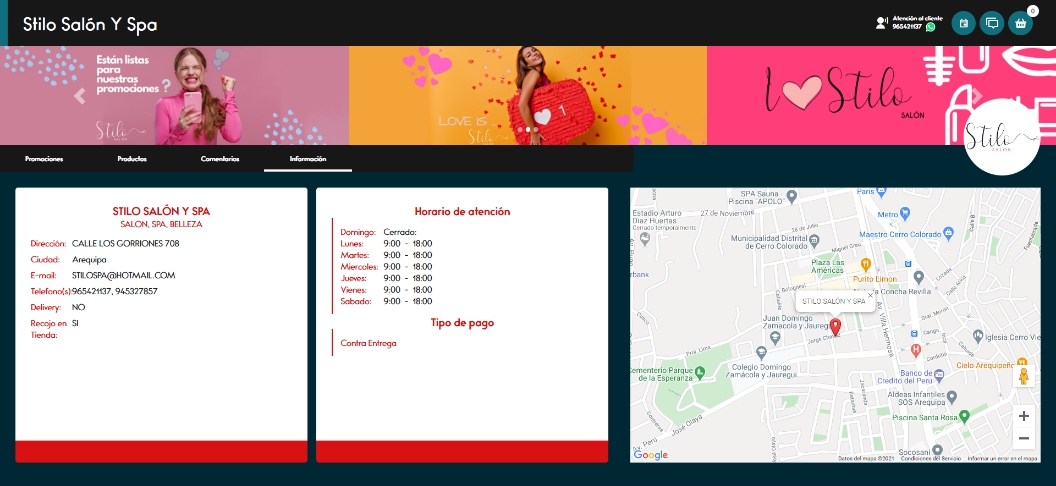Image resolution: width=1056 pixels, height=486 pixels.
Task: Click the Sabado schedule row
Action: [386, 301]
